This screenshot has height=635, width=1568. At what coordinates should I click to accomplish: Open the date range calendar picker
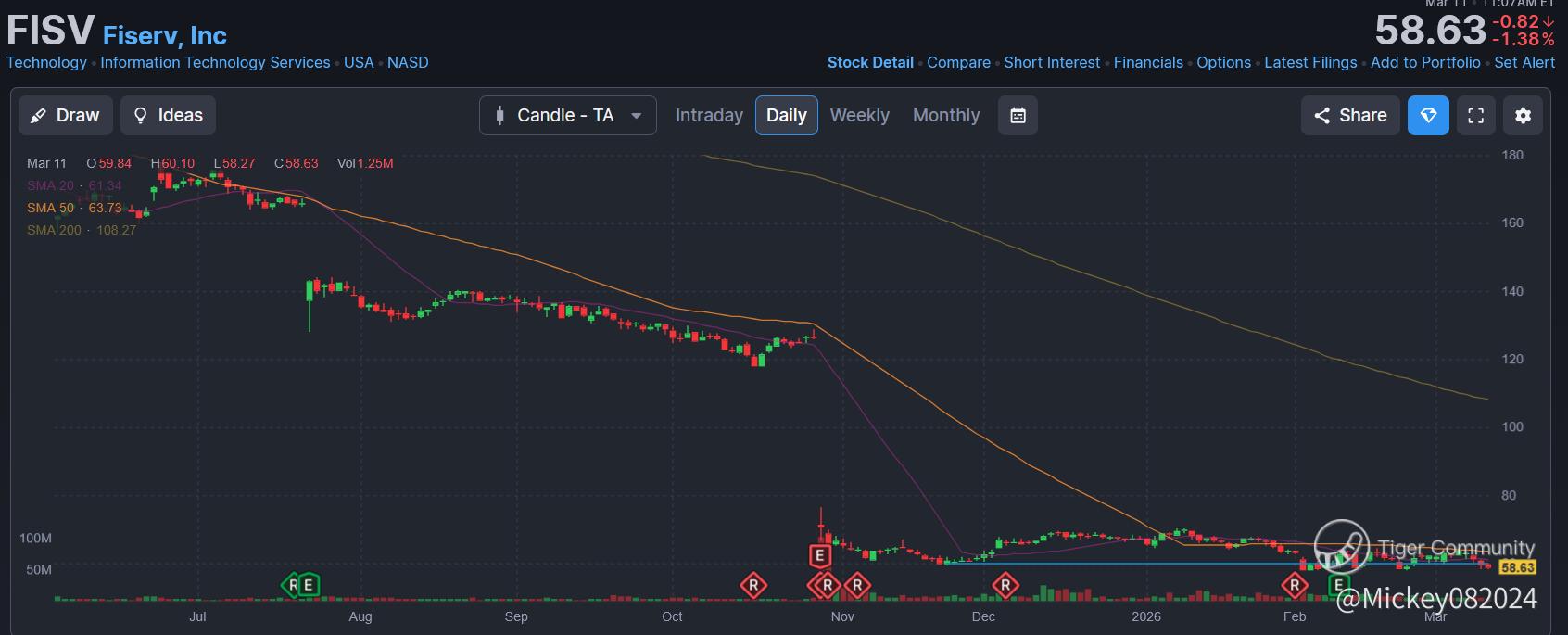[1018, 115]
